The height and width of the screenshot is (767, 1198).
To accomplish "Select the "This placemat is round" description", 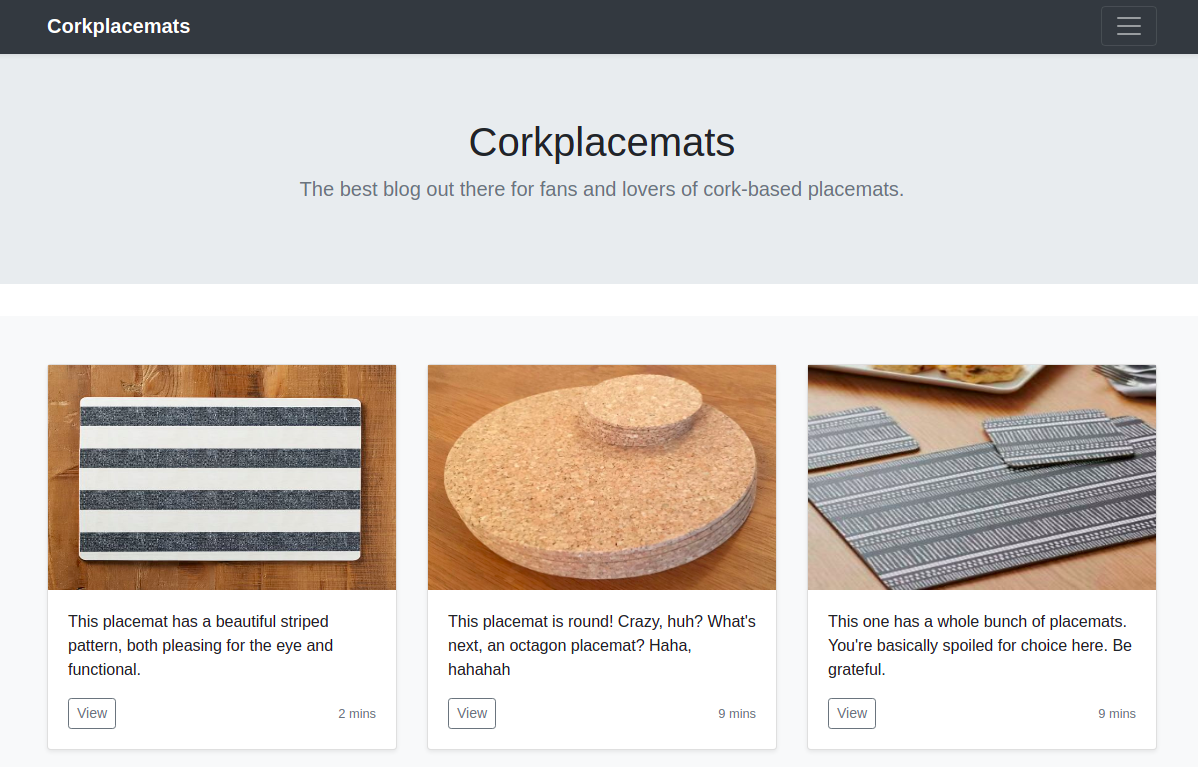I will [x=600, y=645].
